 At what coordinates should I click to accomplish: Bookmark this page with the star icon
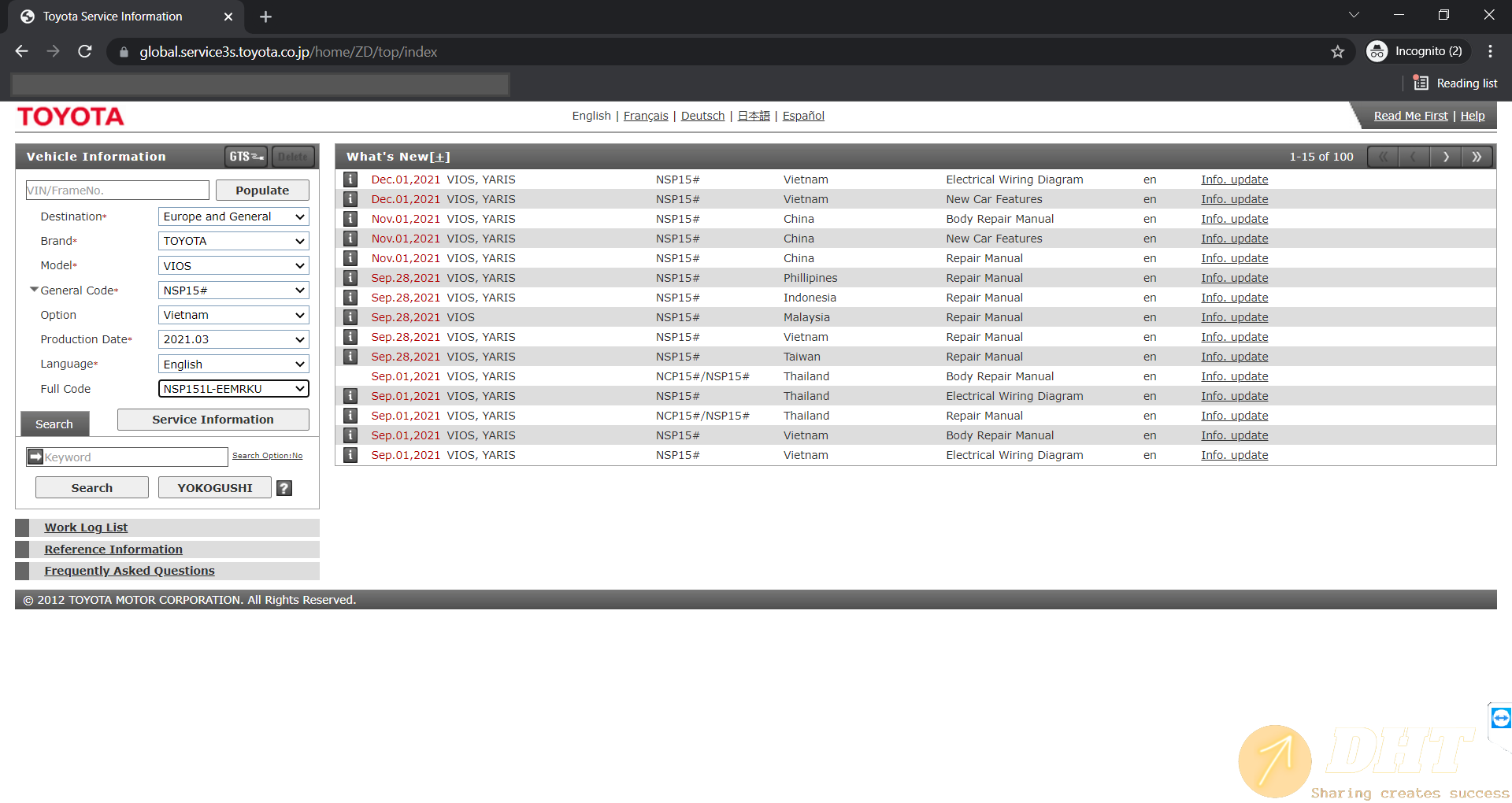1337,52
